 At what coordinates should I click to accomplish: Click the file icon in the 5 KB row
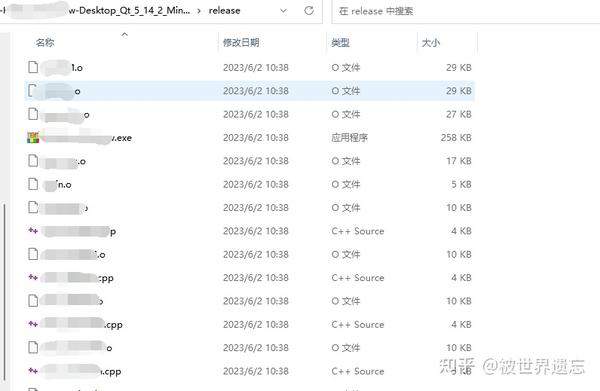click(x=33, y=184)
